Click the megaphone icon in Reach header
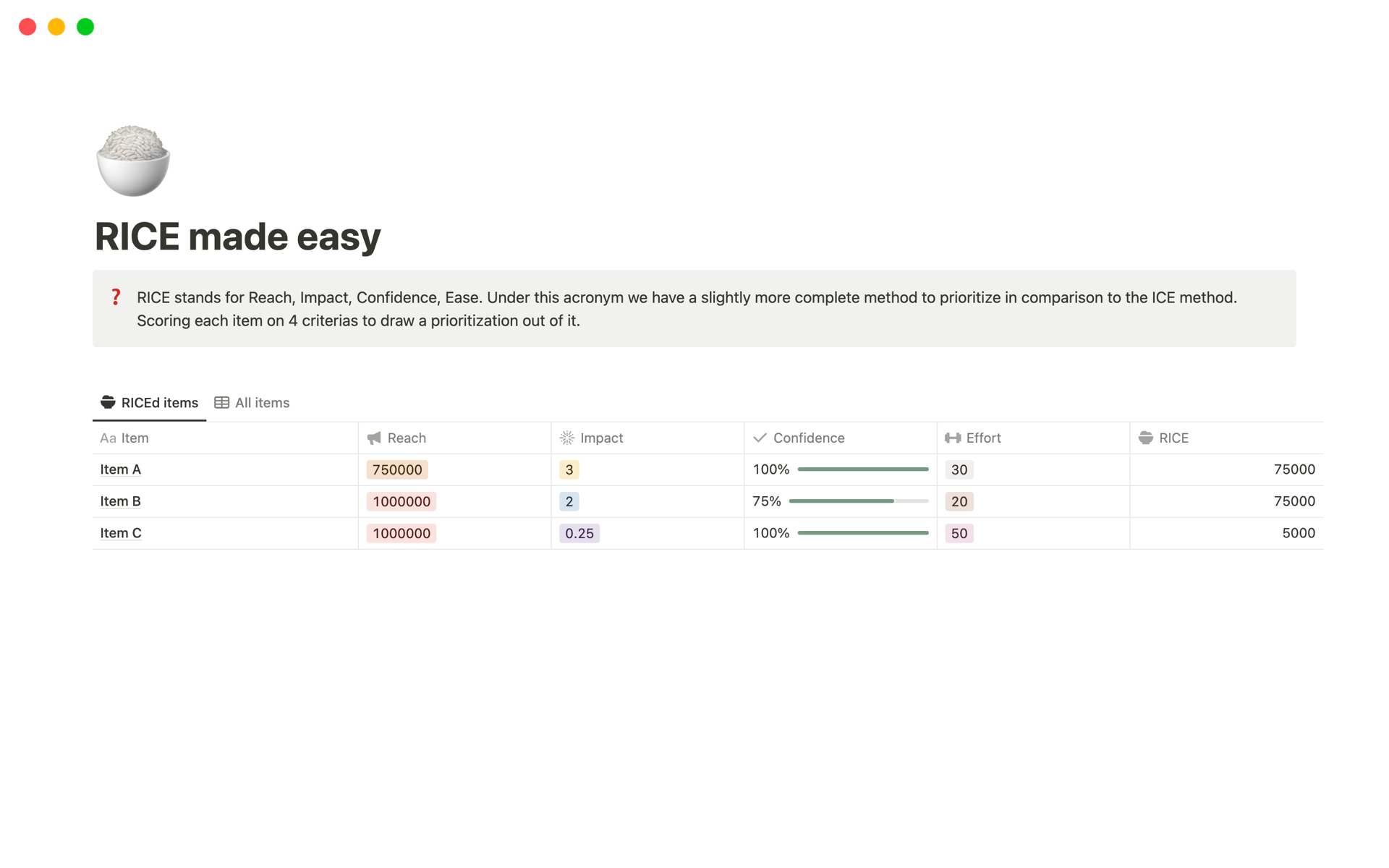 (374, 438)
